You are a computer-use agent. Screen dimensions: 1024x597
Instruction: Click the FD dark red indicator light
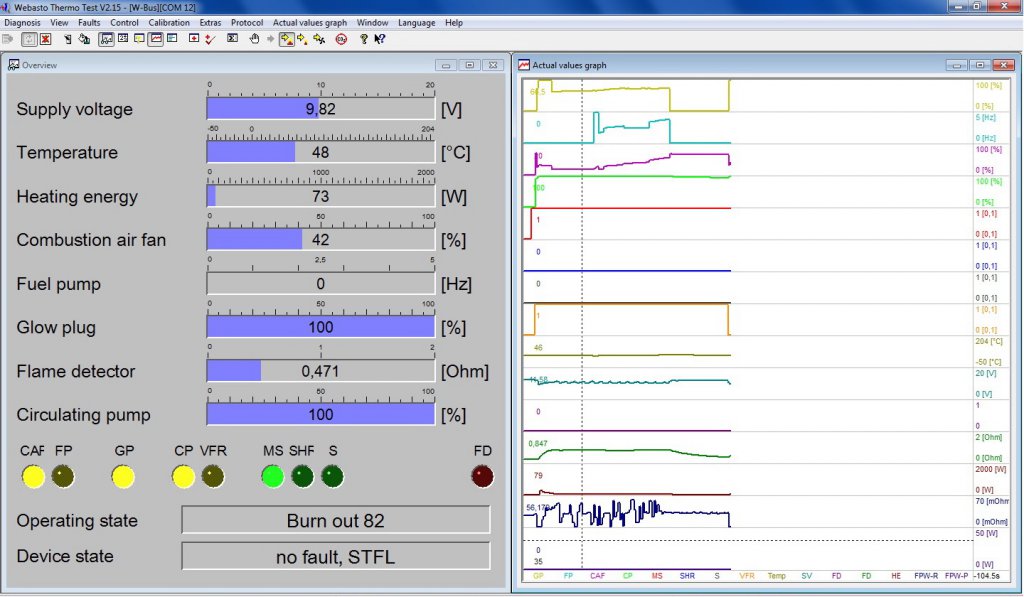(x=482, y=477)
